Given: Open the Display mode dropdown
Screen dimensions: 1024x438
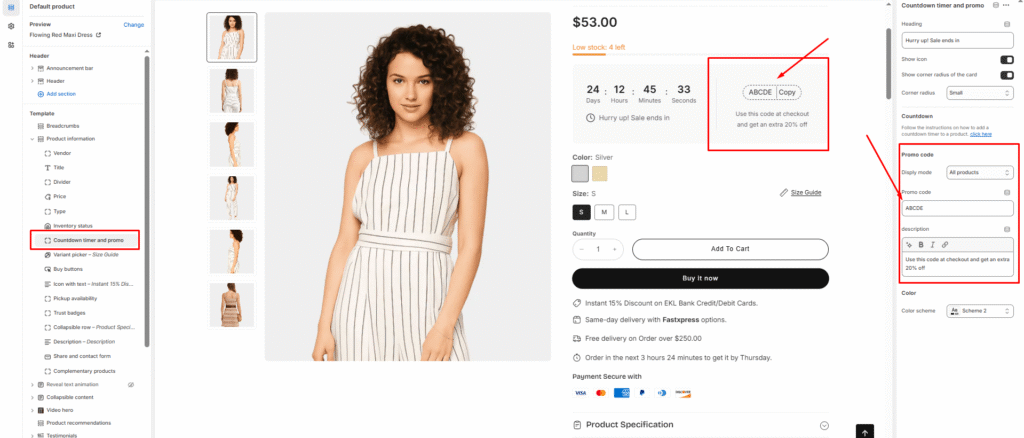Looking at the screenshot, I should [979, 173].
